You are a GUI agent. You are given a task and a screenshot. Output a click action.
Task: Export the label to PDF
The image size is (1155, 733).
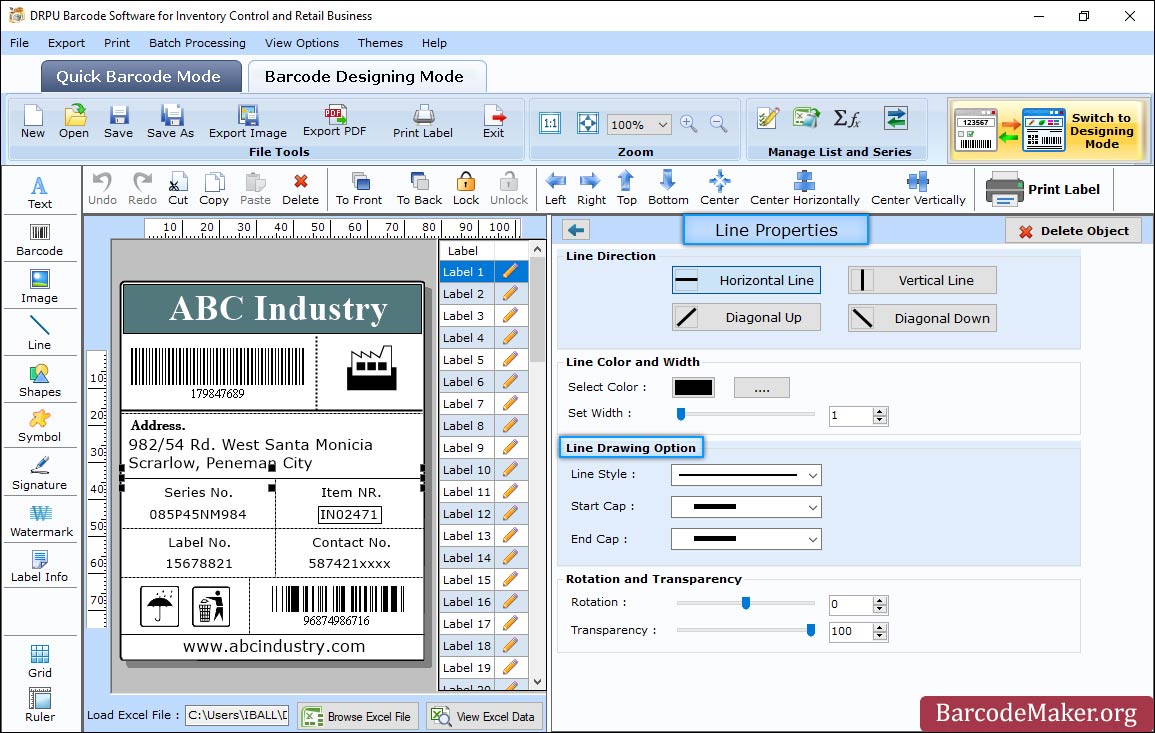pyautogui.click(x=334, y=122)
